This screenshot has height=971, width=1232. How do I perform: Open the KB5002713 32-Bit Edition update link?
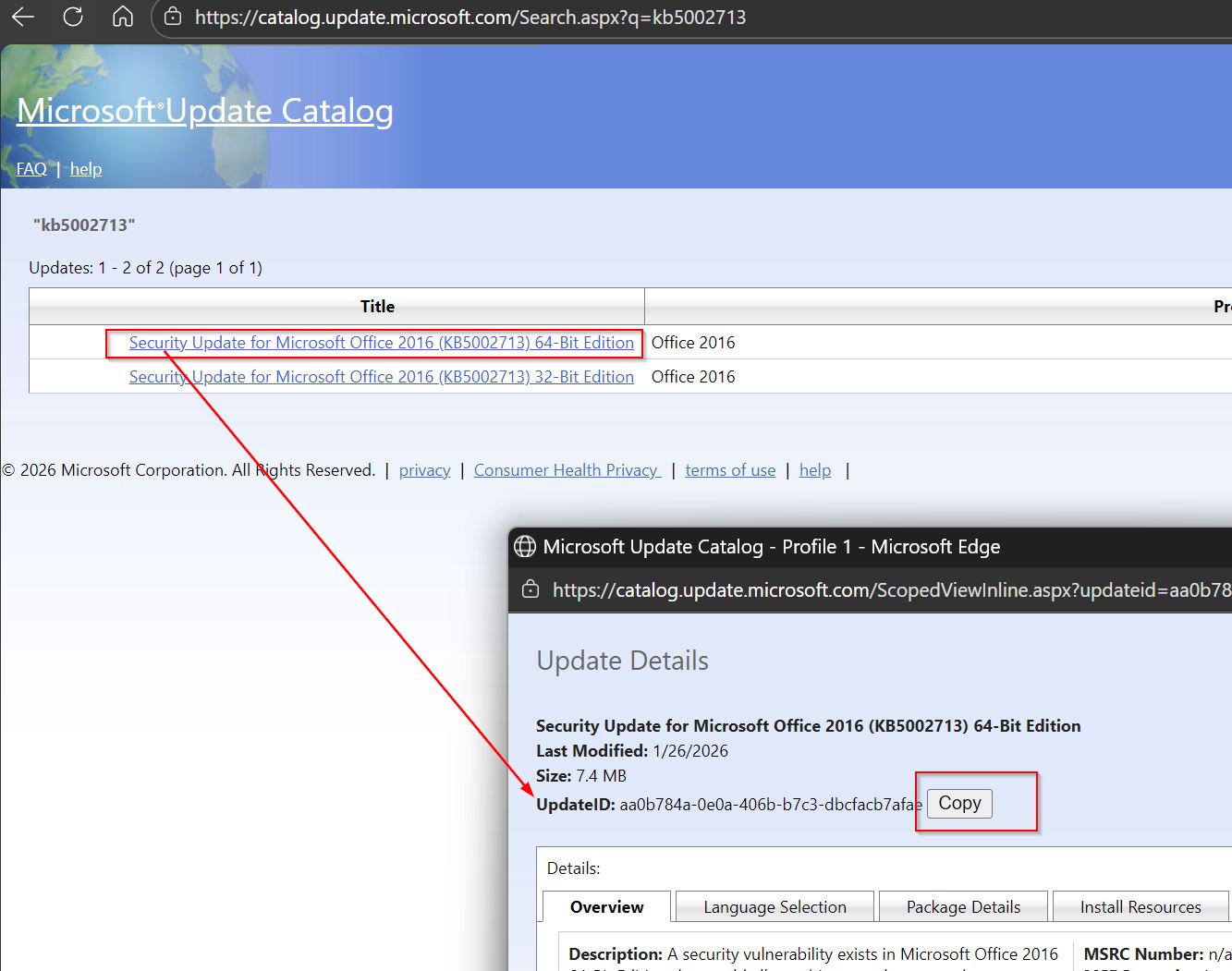pyautogui.click(x=381, y=376)
